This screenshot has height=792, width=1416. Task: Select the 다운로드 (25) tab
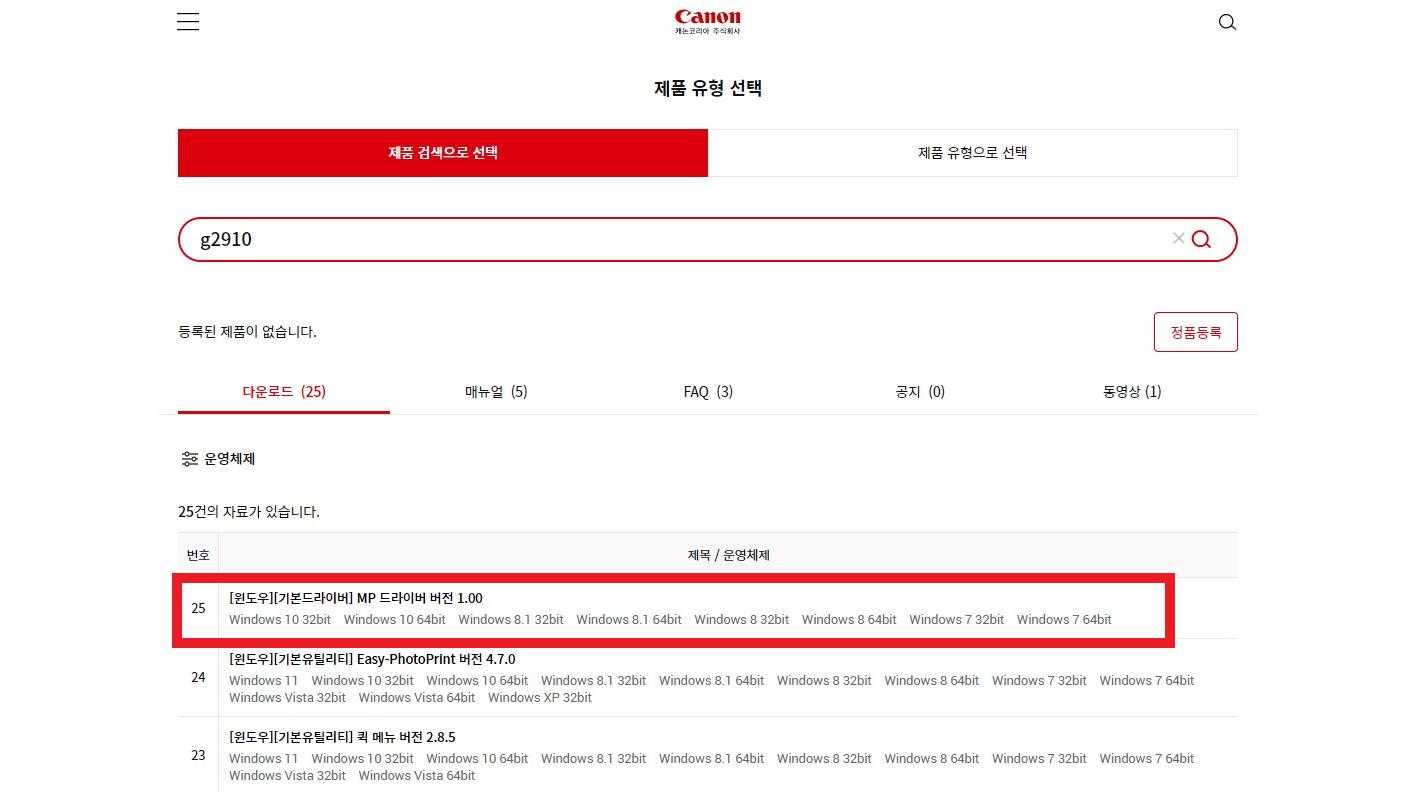[x=284, y=391]
